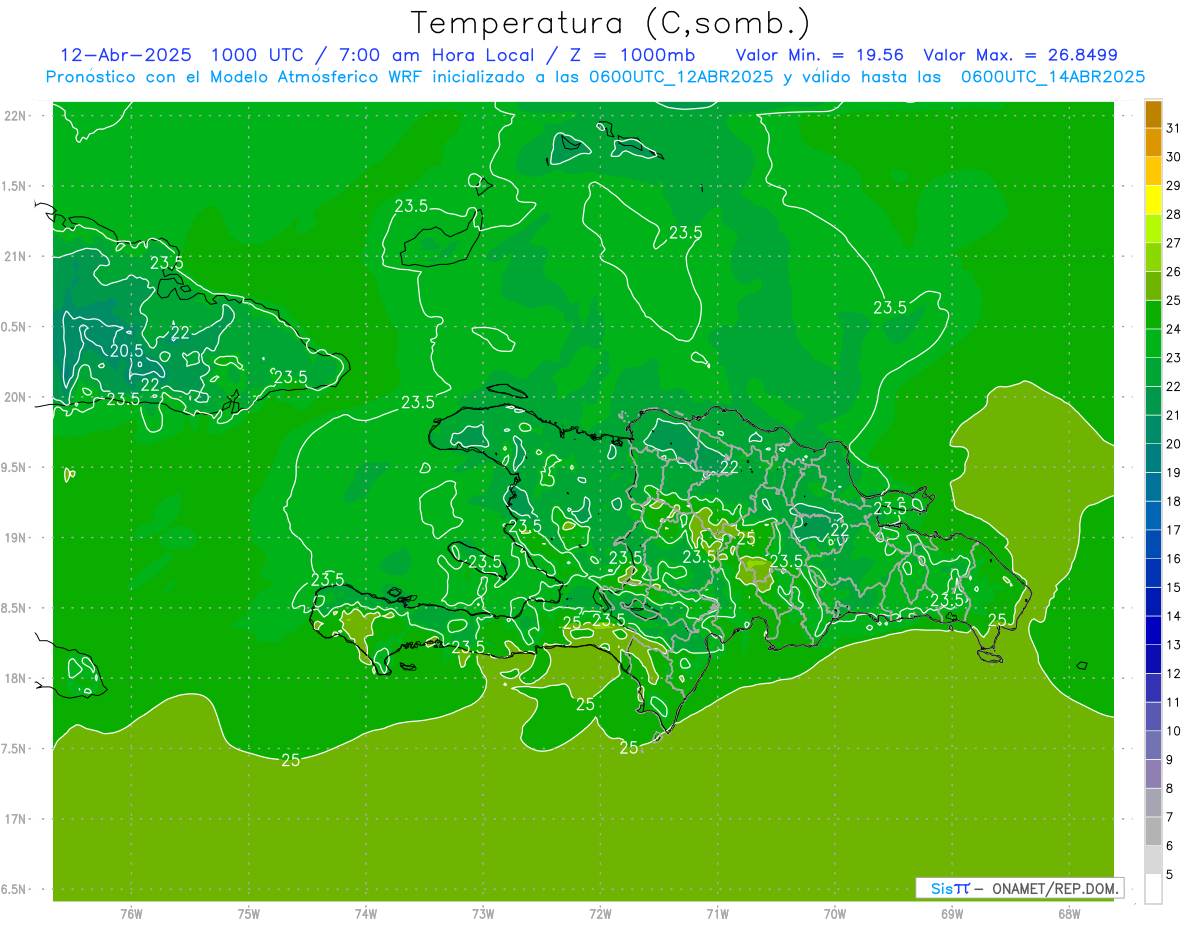Click the "5" value on the color scale
This screenshot has height=927, width=1200.
(1169, 875)
